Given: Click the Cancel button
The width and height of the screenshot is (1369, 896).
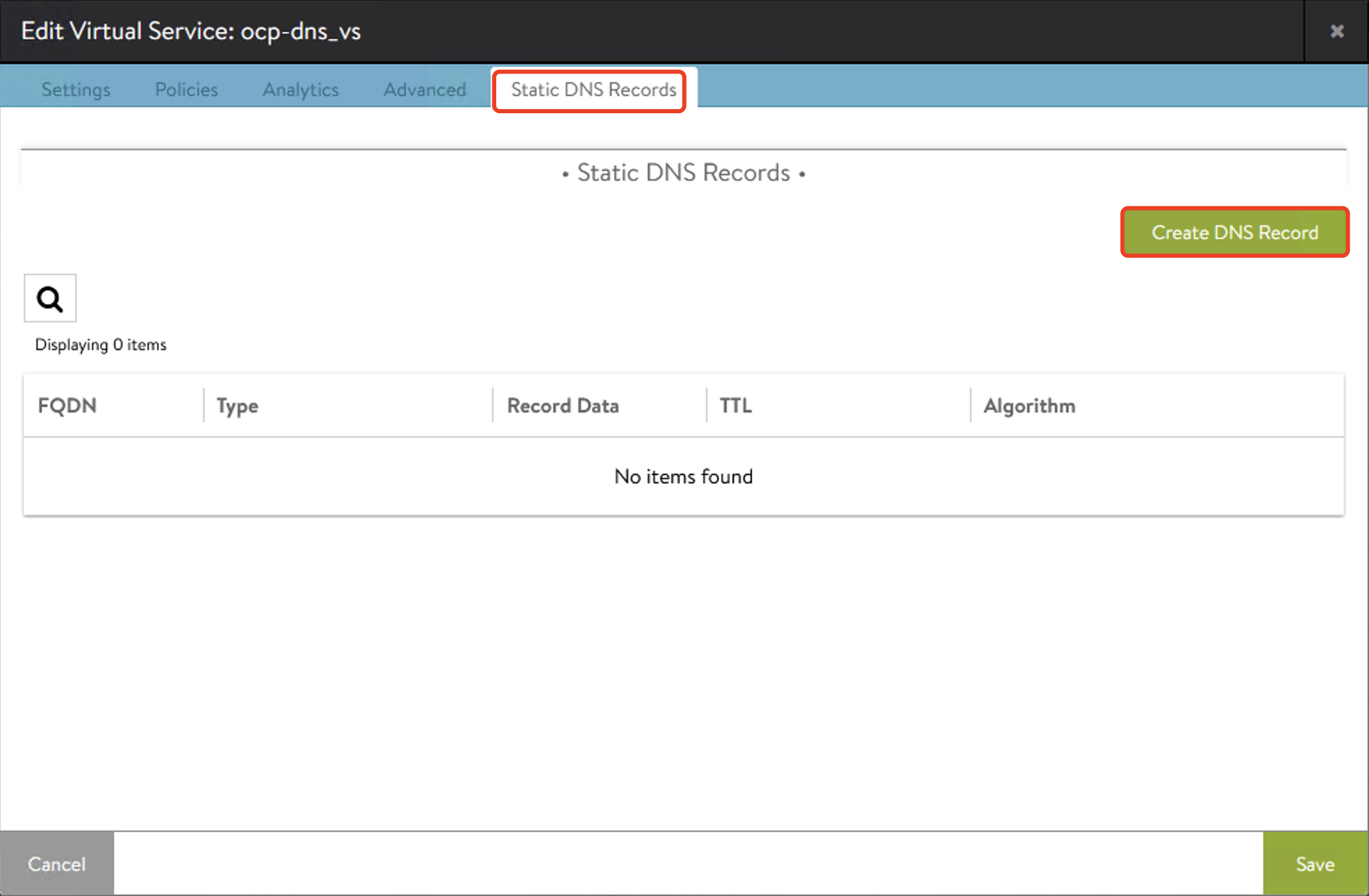Looking at the screenshot, I should (57, 863).
